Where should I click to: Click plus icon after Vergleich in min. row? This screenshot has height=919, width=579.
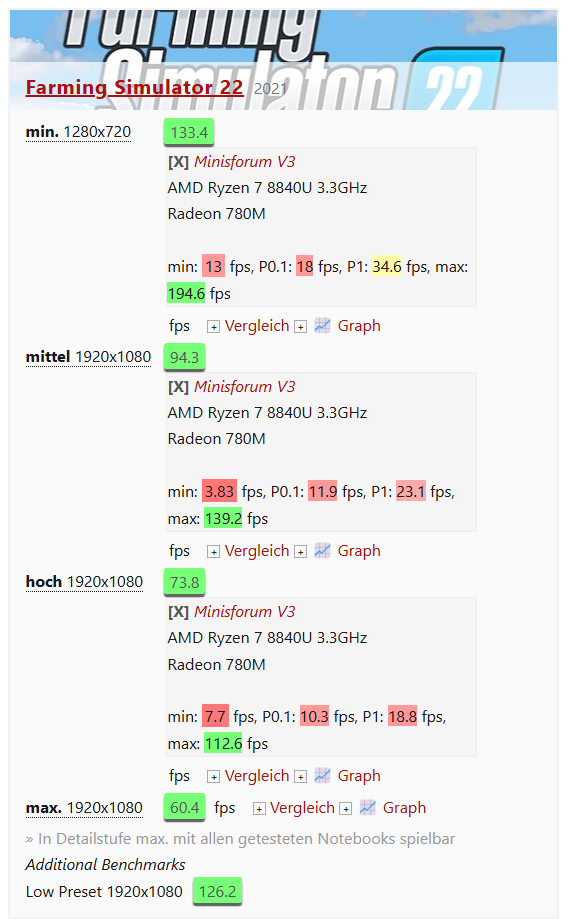[x=300, y=325]
